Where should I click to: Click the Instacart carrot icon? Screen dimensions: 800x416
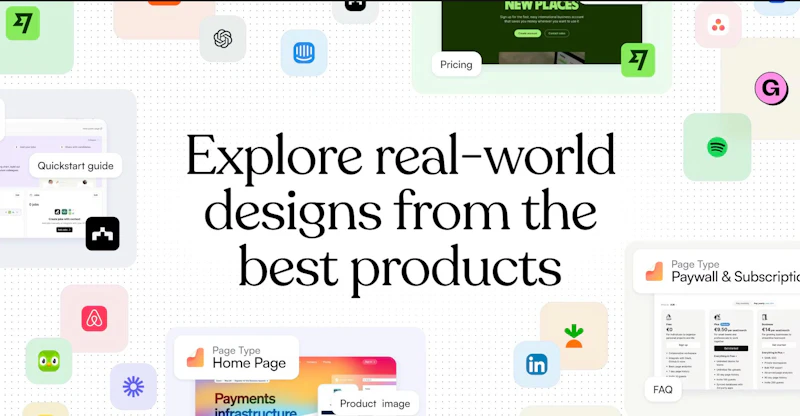coord(574,336)
